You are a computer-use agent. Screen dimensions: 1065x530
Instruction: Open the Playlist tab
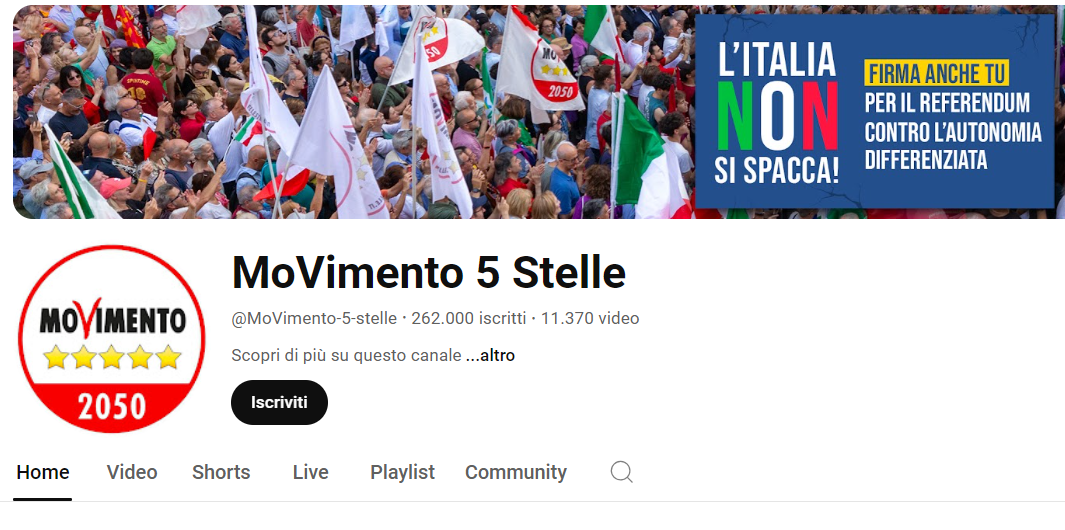402,472
